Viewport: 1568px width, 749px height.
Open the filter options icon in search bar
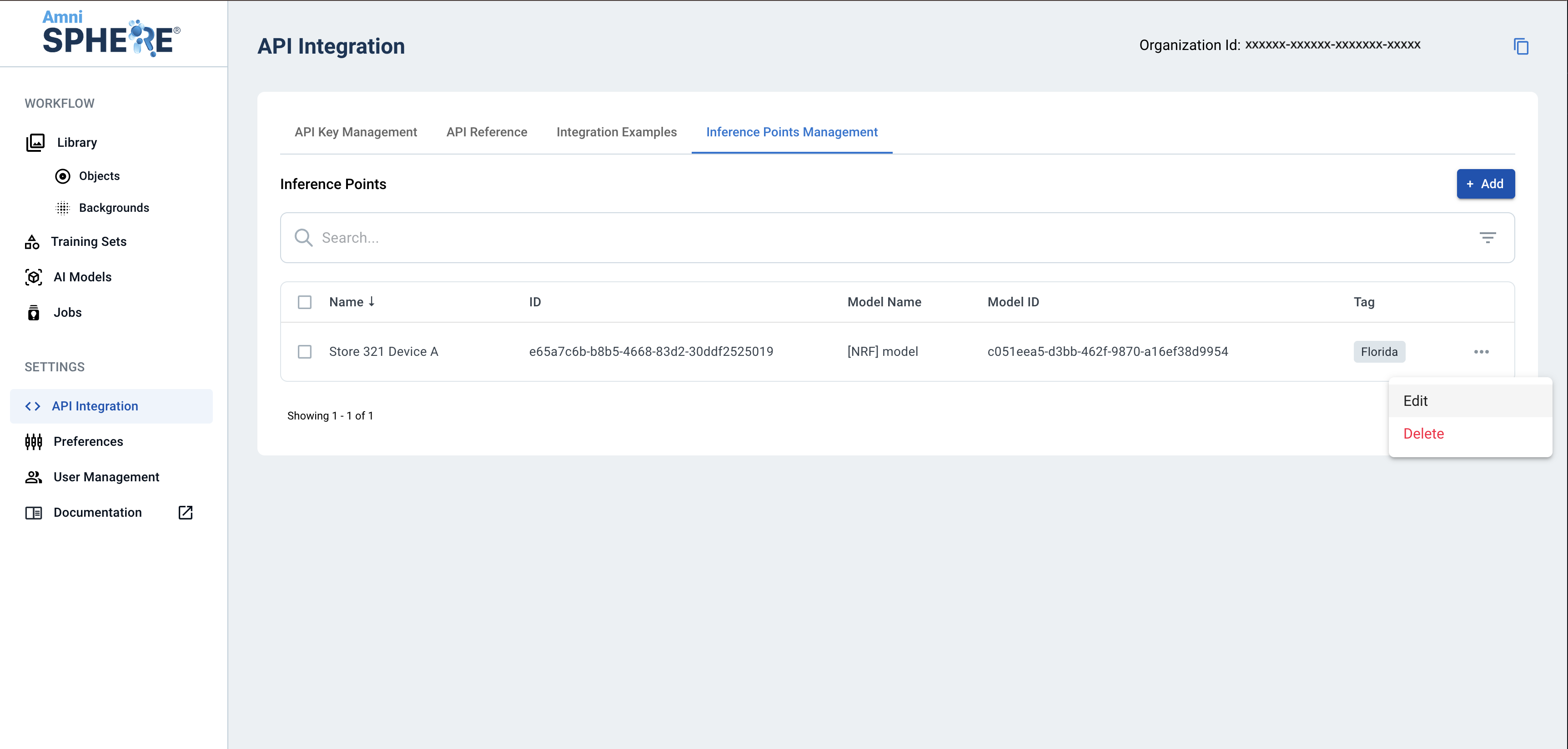[x=1487, y=238]
